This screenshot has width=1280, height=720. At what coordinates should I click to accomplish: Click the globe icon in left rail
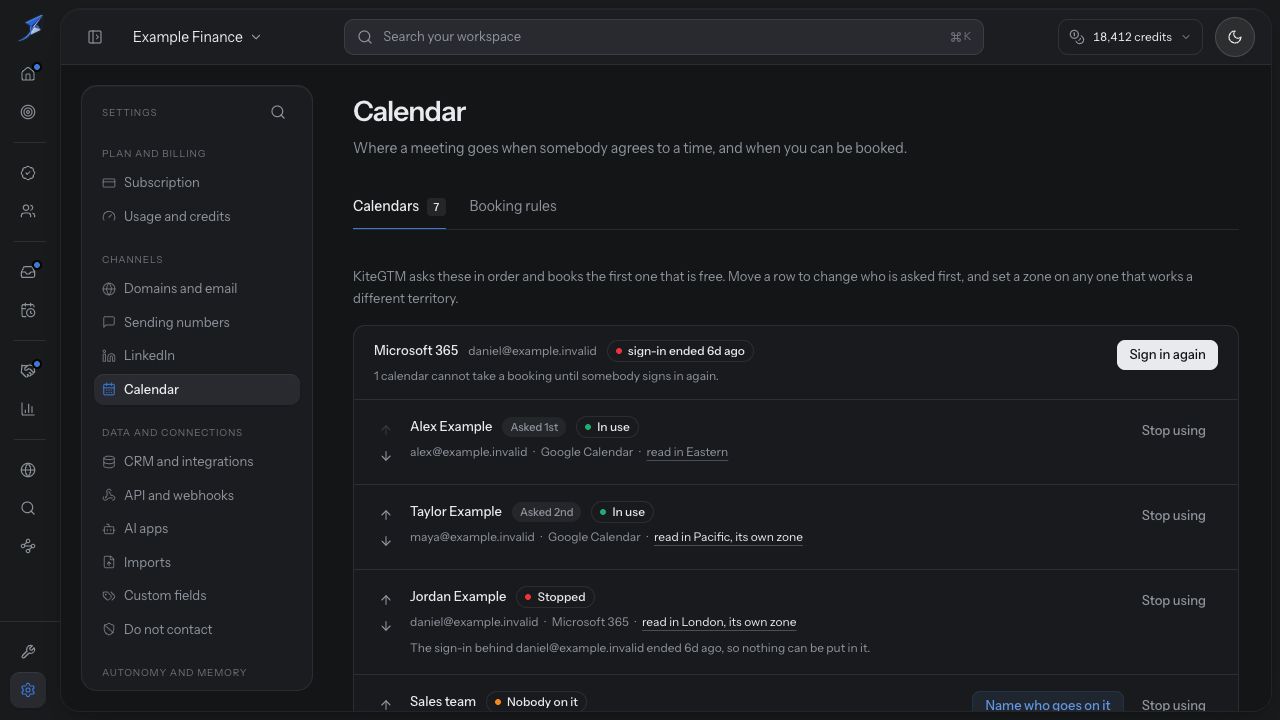tap(28, 470)
